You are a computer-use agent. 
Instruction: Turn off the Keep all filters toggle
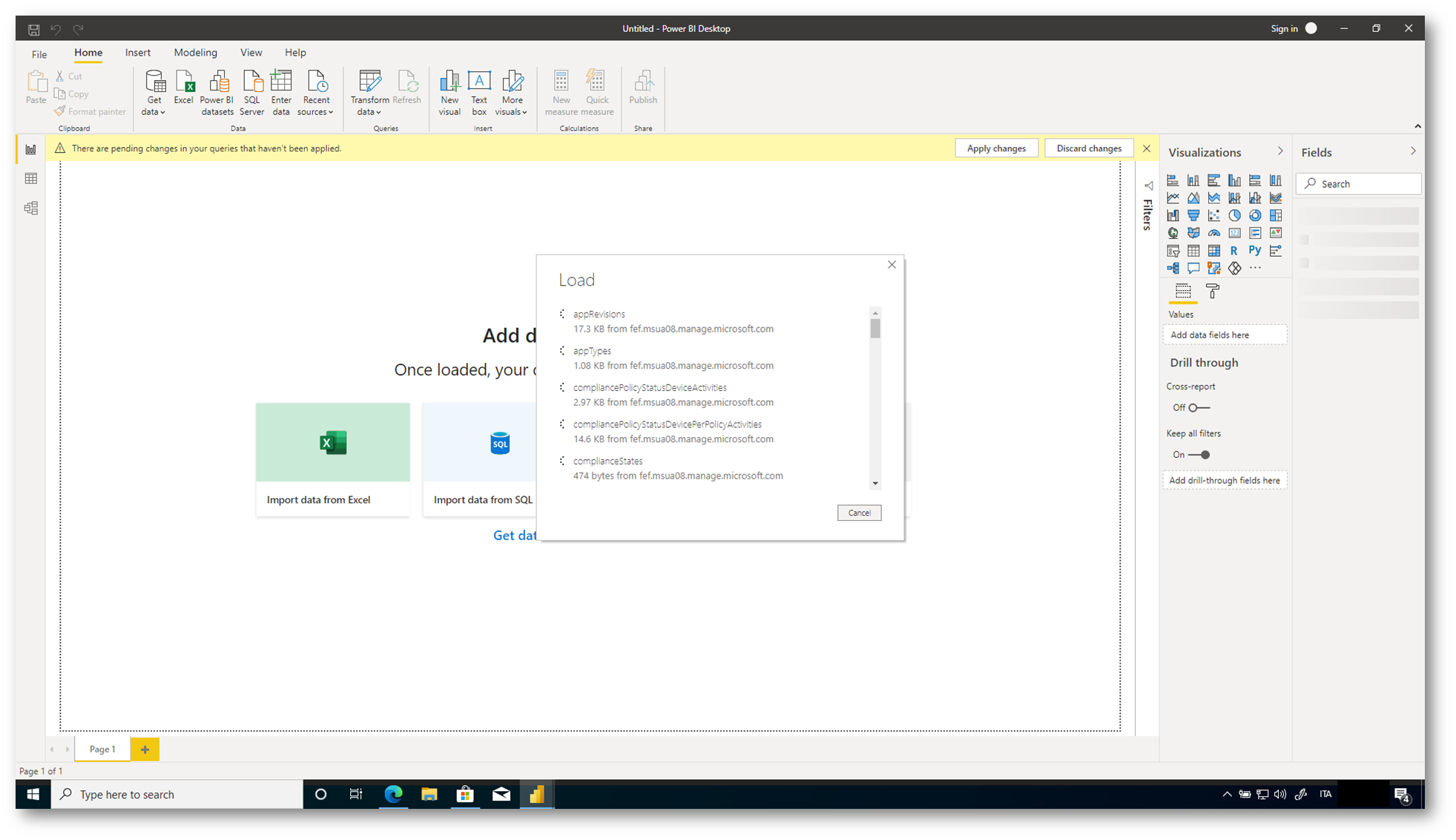click(x=1199, y=455)
